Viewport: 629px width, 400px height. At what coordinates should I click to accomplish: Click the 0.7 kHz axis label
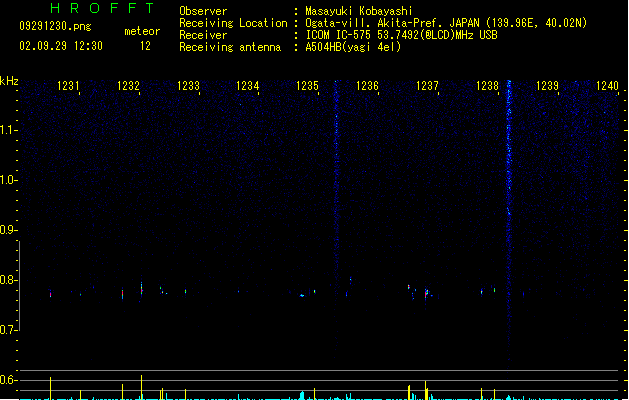tap(8, 330)
